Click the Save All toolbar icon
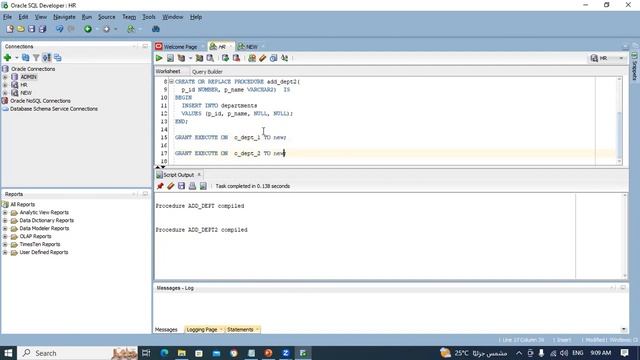 pyautogui.click(x=42, y=29)
